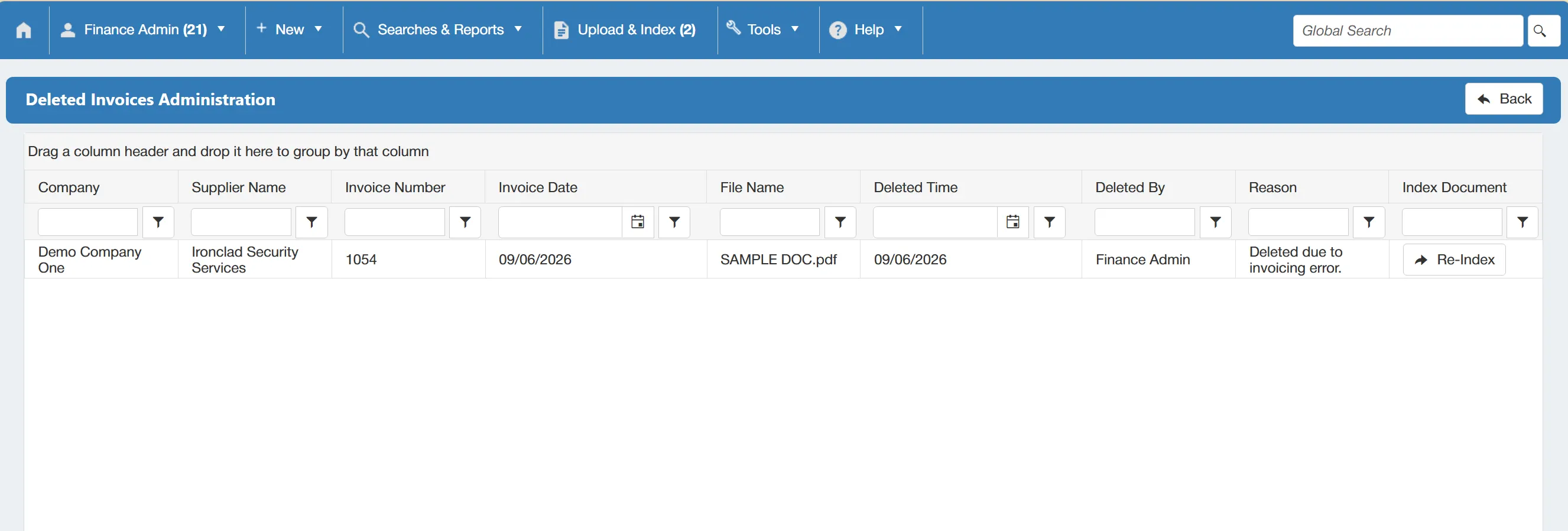
Task: Focus the Global Search field
Action: (1407, 30)
